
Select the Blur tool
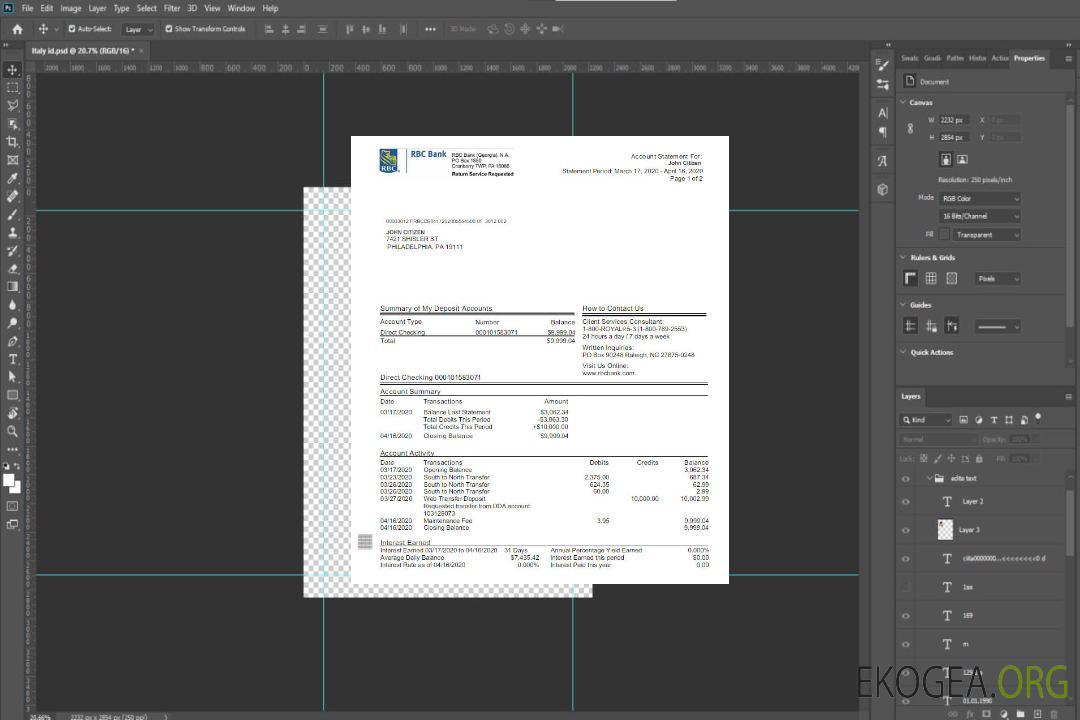[x=12, y=305]
